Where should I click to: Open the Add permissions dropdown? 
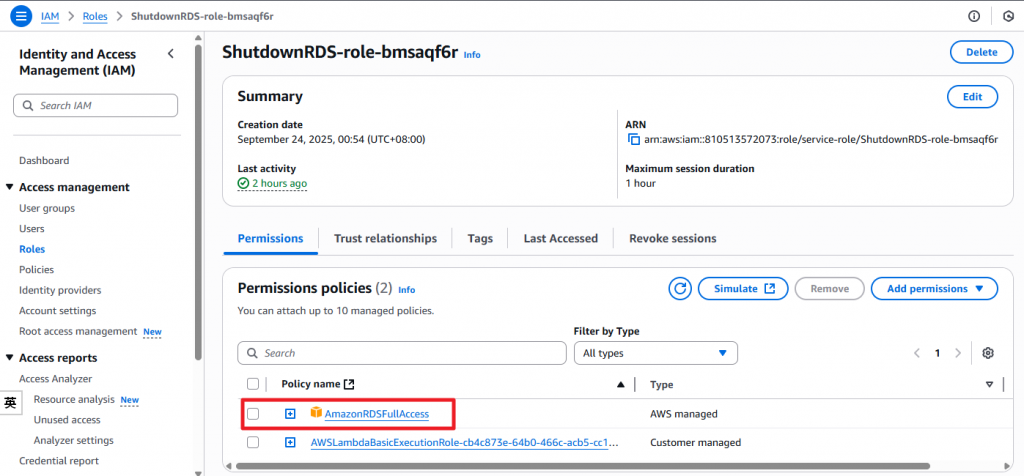934,289
